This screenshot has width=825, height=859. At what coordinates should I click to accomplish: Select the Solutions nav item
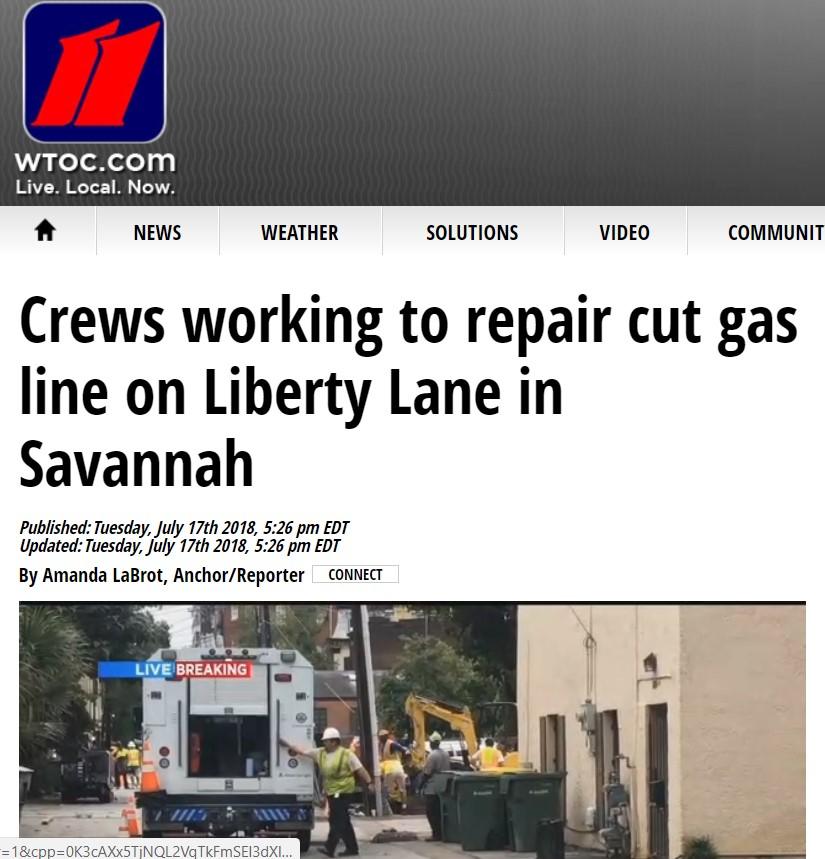[x=472, y=233]
